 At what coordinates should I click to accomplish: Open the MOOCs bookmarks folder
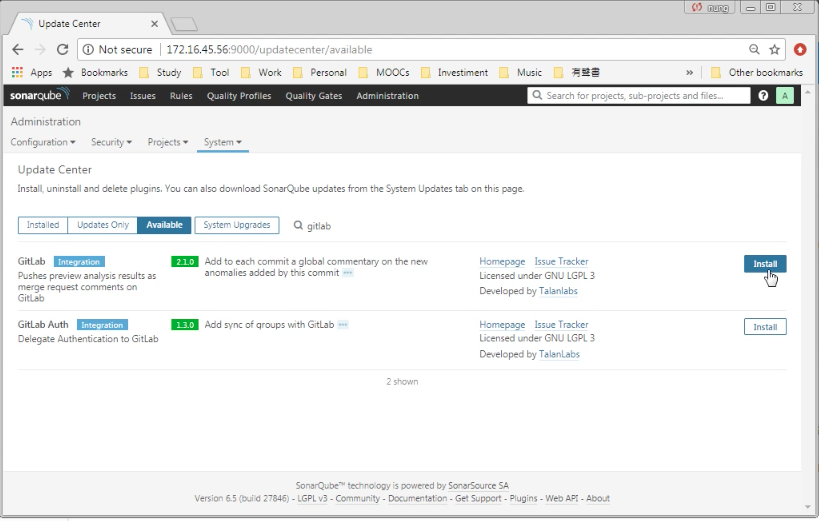(x=384, y=73)
